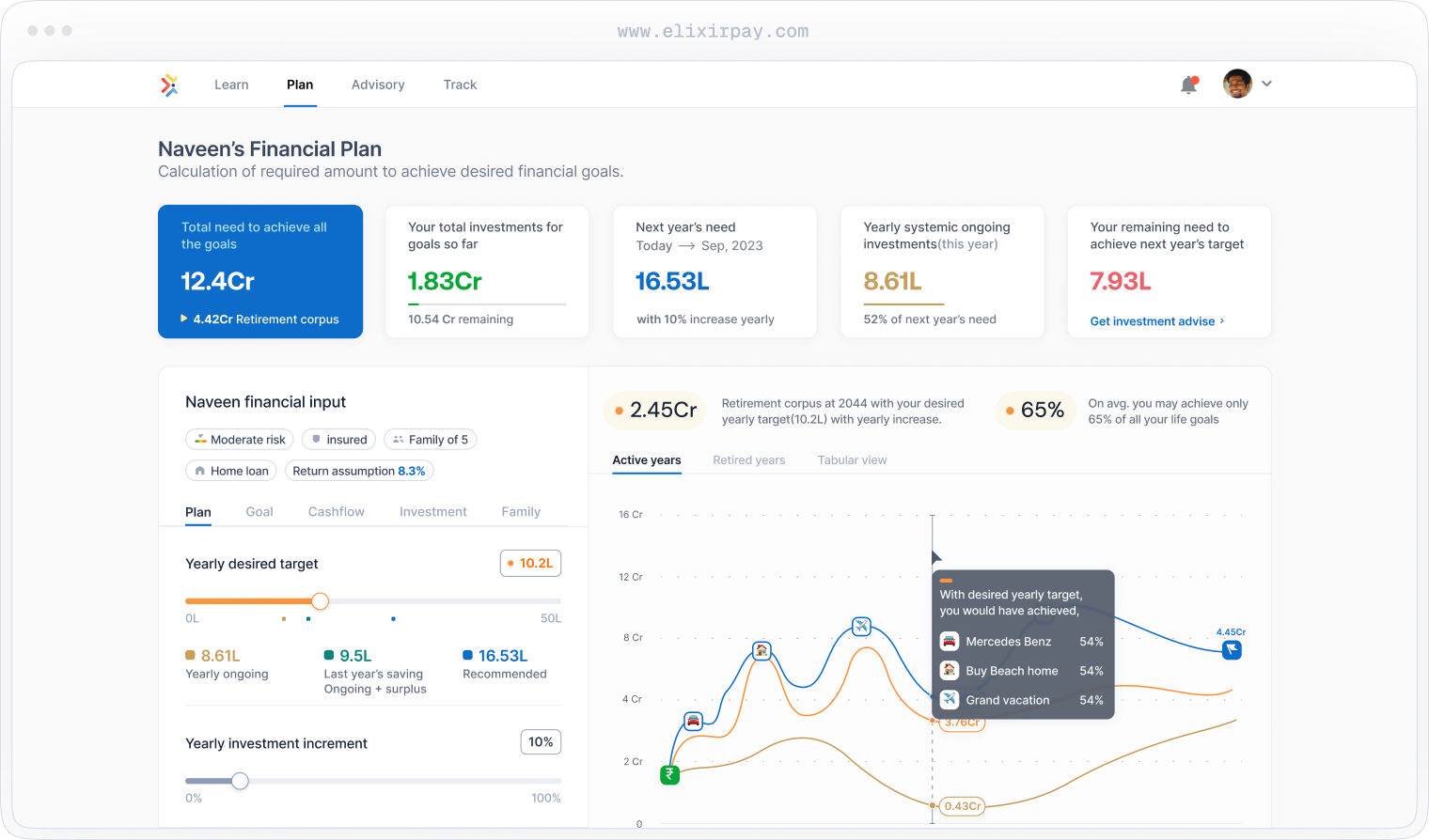Click the Mercedes Benz car marker on chart
The image size is (1429, 840).
pyautogui.click(x=693, y=721)
